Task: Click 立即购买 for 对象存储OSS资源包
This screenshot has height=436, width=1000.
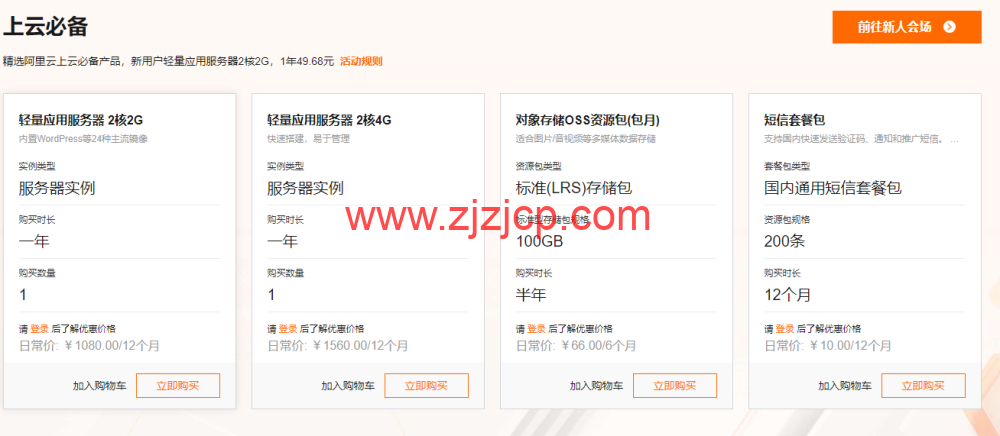Action: tap(675, 386)
